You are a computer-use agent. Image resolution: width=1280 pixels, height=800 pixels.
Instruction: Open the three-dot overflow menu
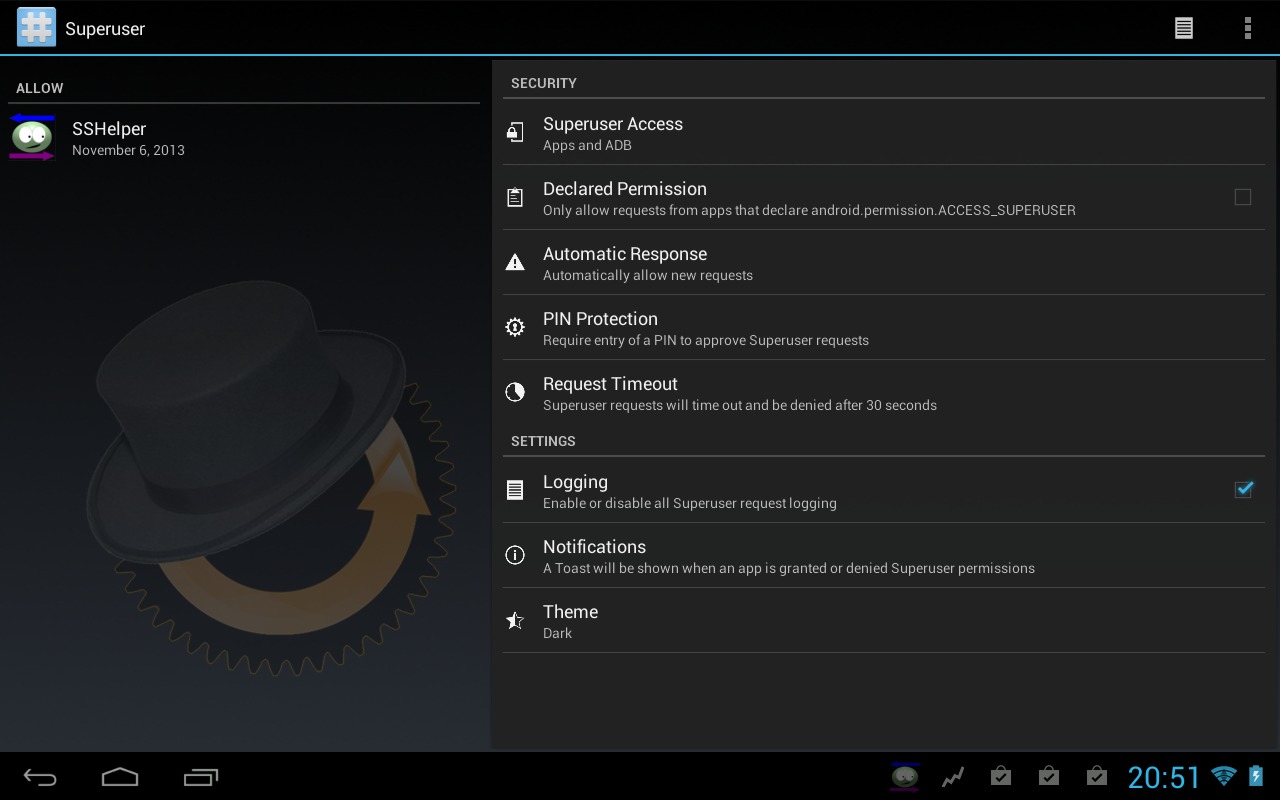[x=1247, y=28]
